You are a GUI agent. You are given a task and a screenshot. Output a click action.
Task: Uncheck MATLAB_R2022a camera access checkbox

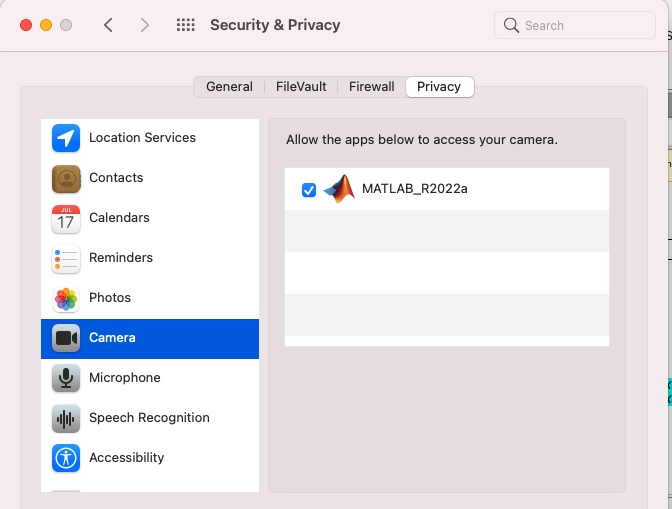point(309,190)
